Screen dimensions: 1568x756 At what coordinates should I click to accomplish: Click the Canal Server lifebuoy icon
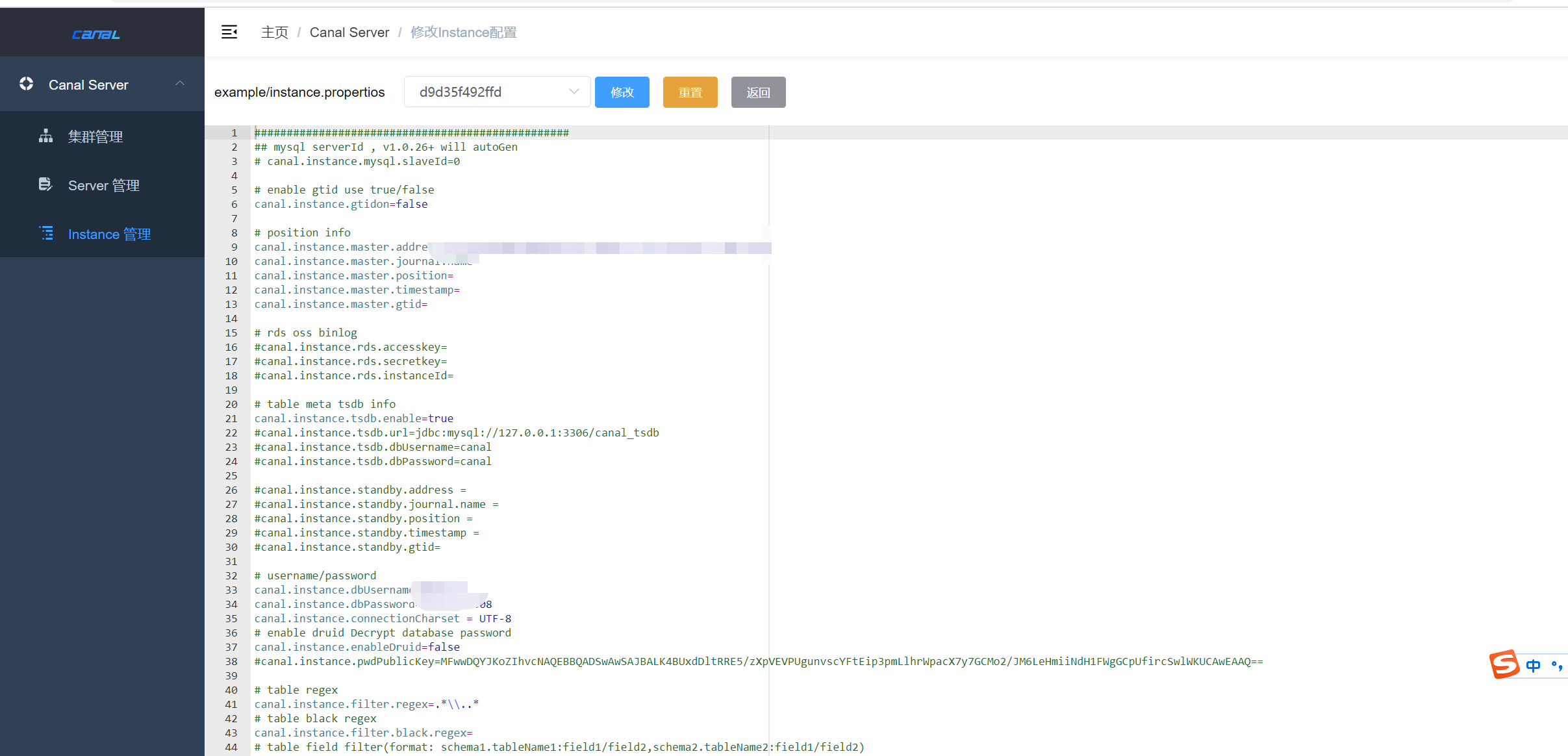click(x=27, y=84)
